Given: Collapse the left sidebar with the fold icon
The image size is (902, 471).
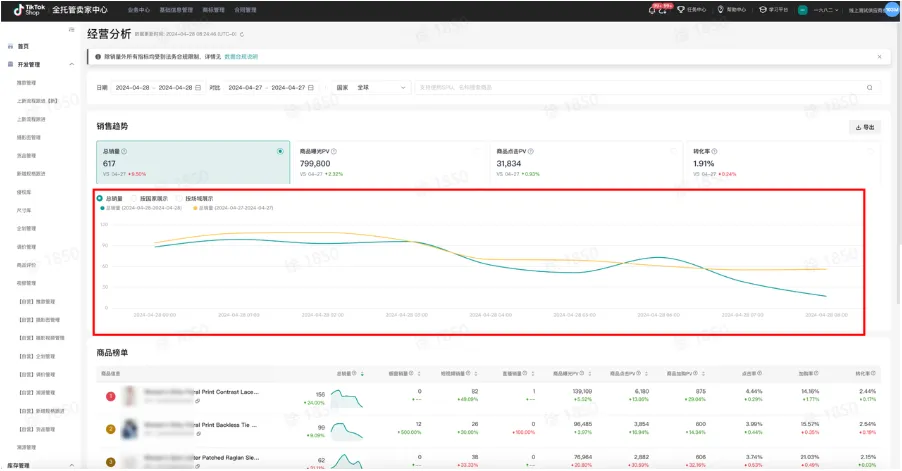Looking at the screenshot, I should point(71,29).
